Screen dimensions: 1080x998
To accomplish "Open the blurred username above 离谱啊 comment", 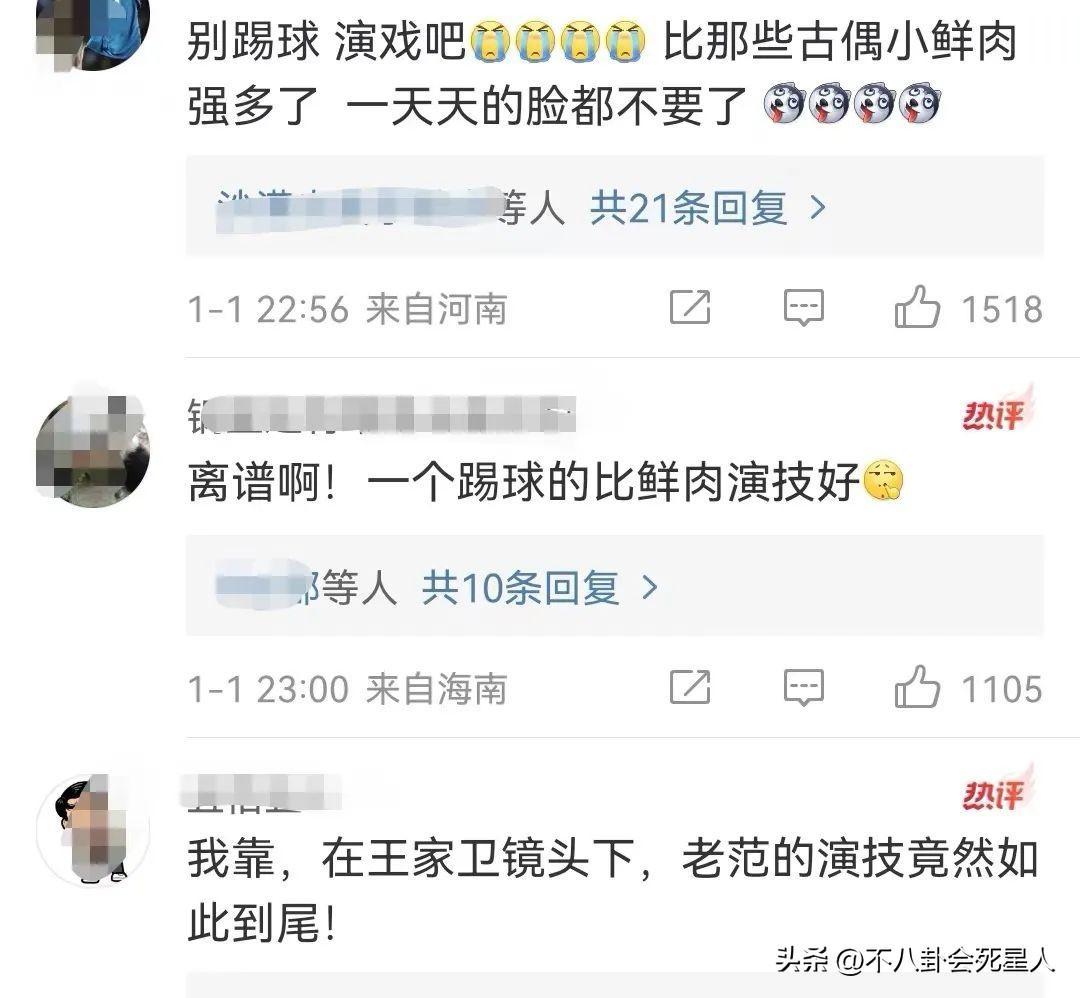I will point(381,415).
